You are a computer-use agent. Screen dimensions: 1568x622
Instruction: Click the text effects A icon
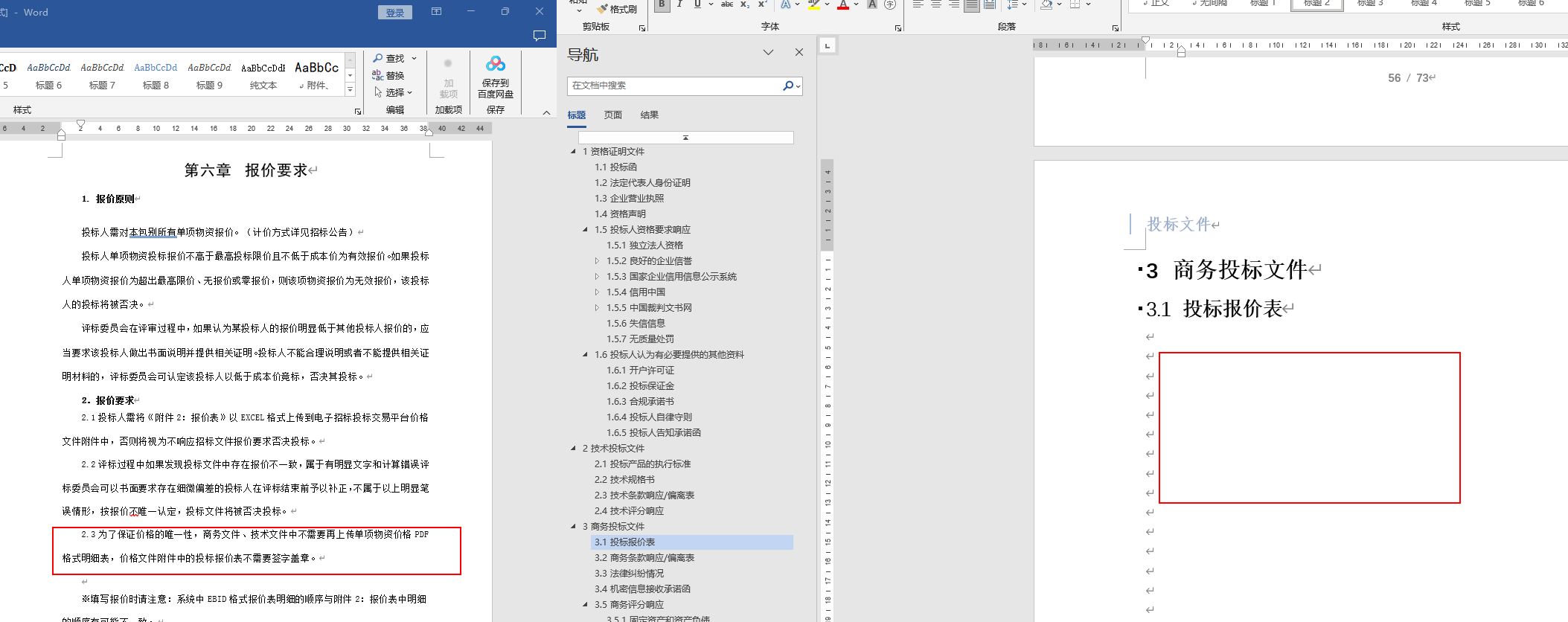click(786, 4)
